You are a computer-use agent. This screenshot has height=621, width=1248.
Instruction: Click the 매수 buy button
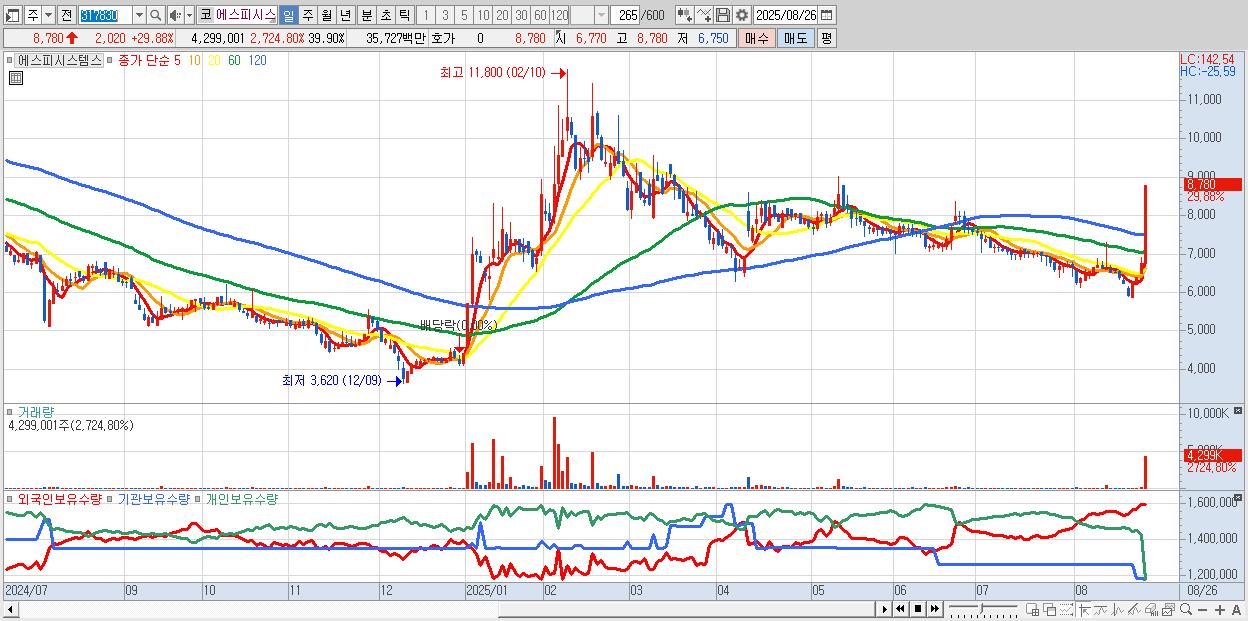tap(757, 38)
